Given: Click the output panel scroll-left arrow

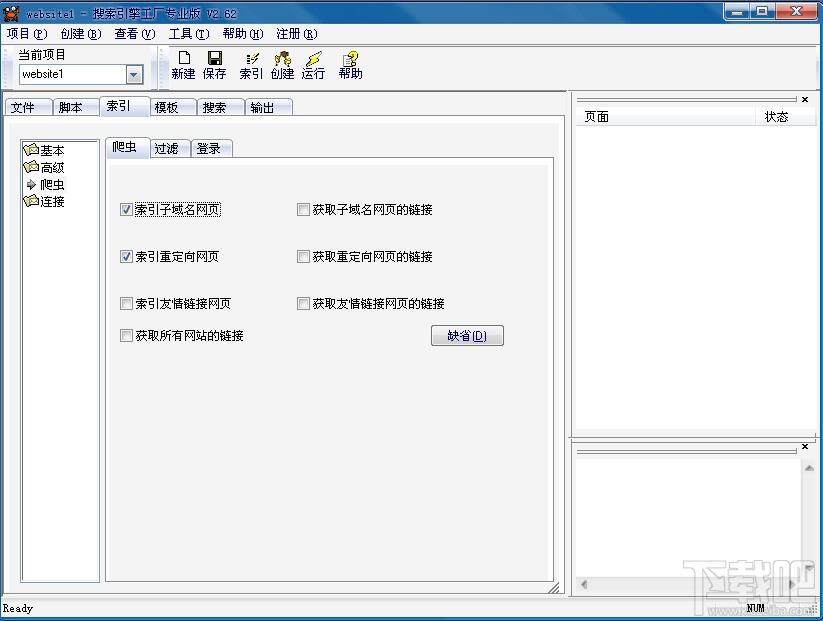Looking at the screenshot, I should pos(584,584).
